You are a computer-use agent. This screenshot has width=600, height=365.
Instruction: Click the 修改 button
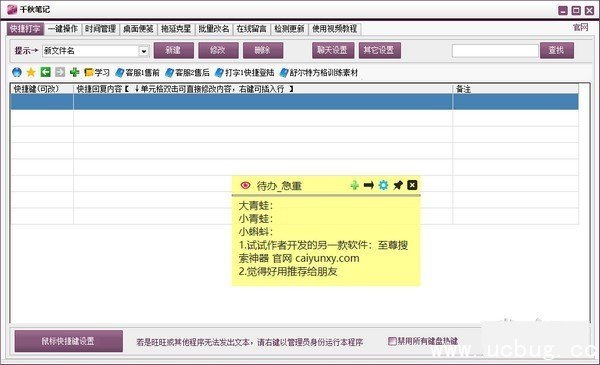(x=218, y=50)
